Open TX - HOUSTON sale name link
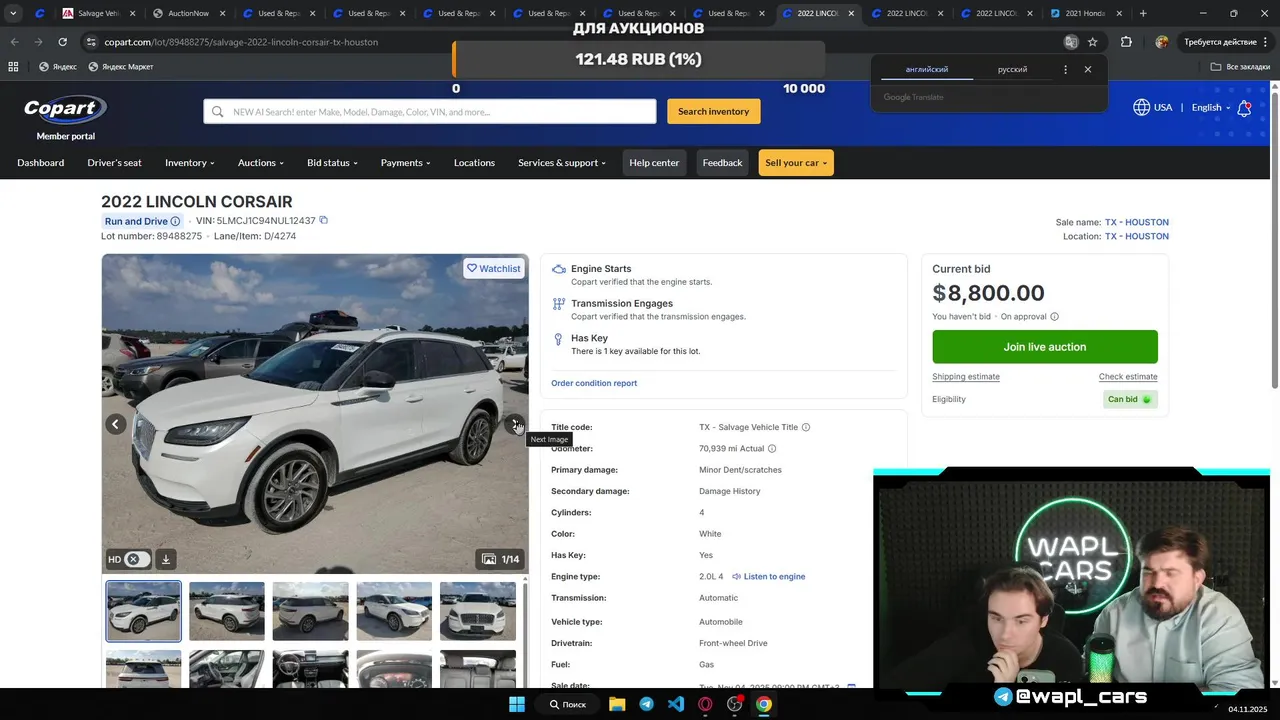The height and width of the screenshot is (720, 1280). 1136,222
